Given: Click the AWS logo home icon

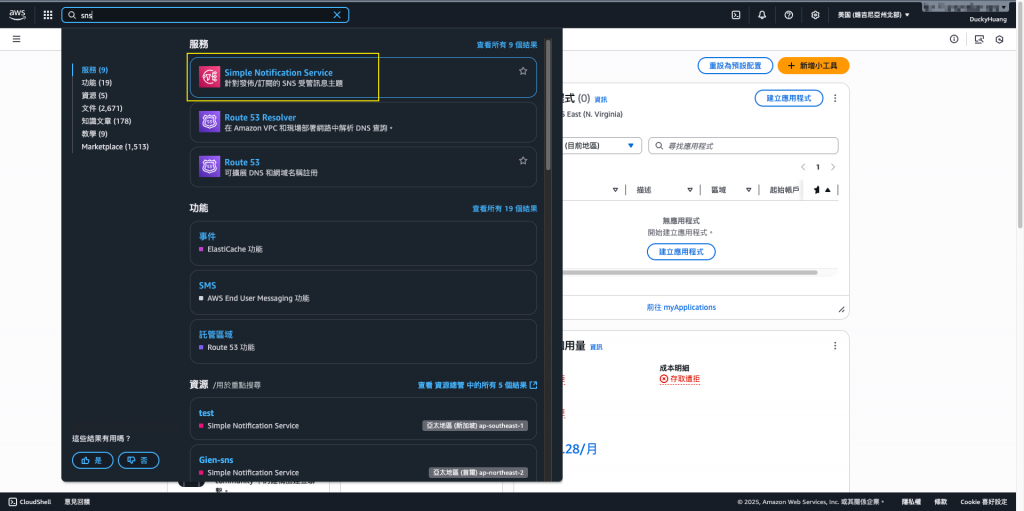Looking at the screenshot, I should [17, 14].
